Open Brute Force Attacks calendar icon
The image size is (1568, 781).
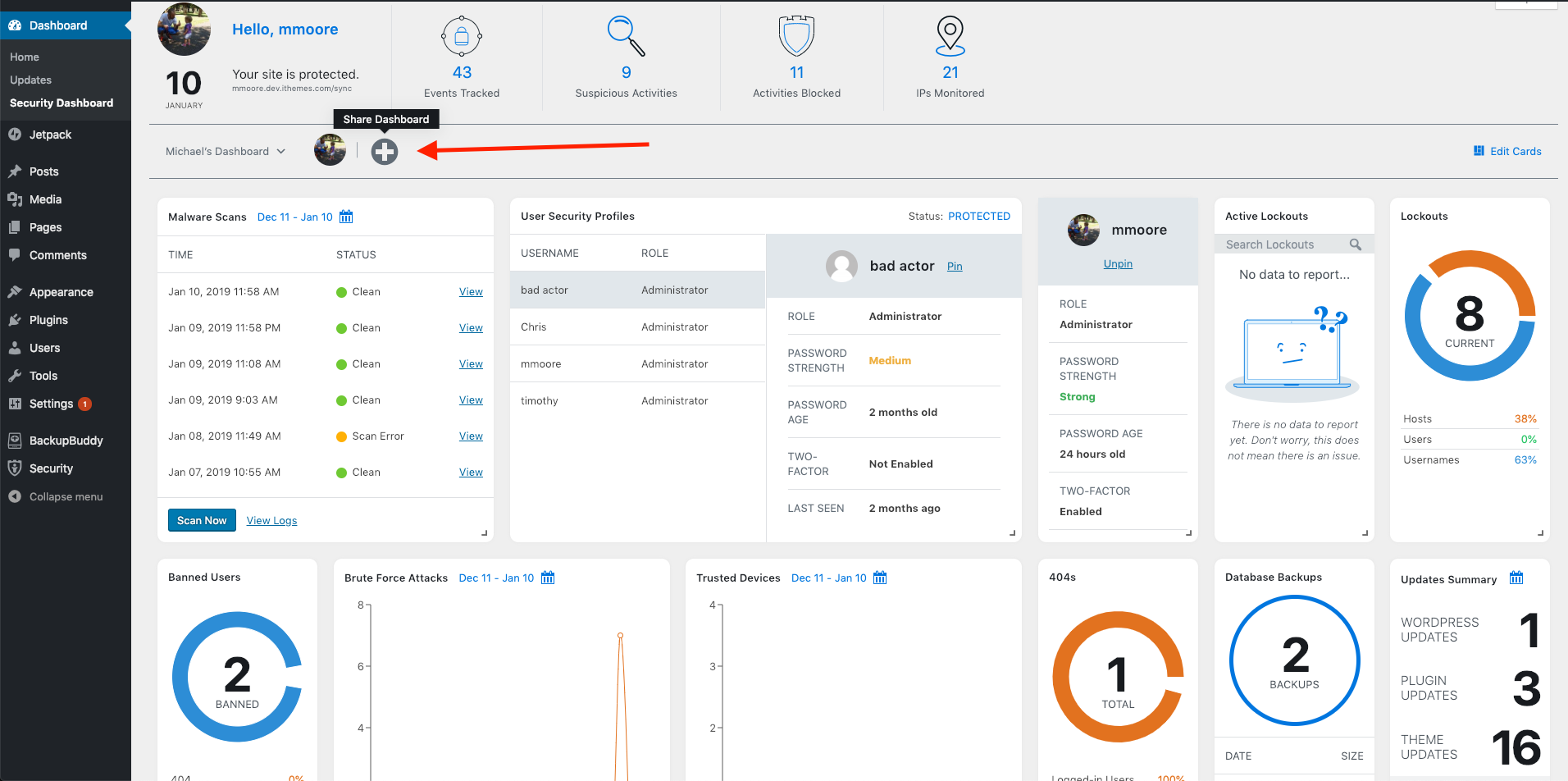pyautogui.click(x=548, y=578)
